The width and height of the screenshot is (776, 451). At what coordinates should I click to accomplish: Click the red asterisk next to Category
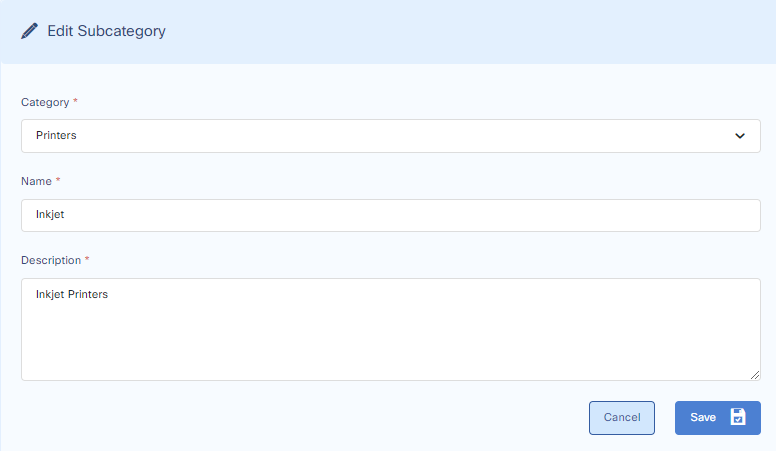76,102
